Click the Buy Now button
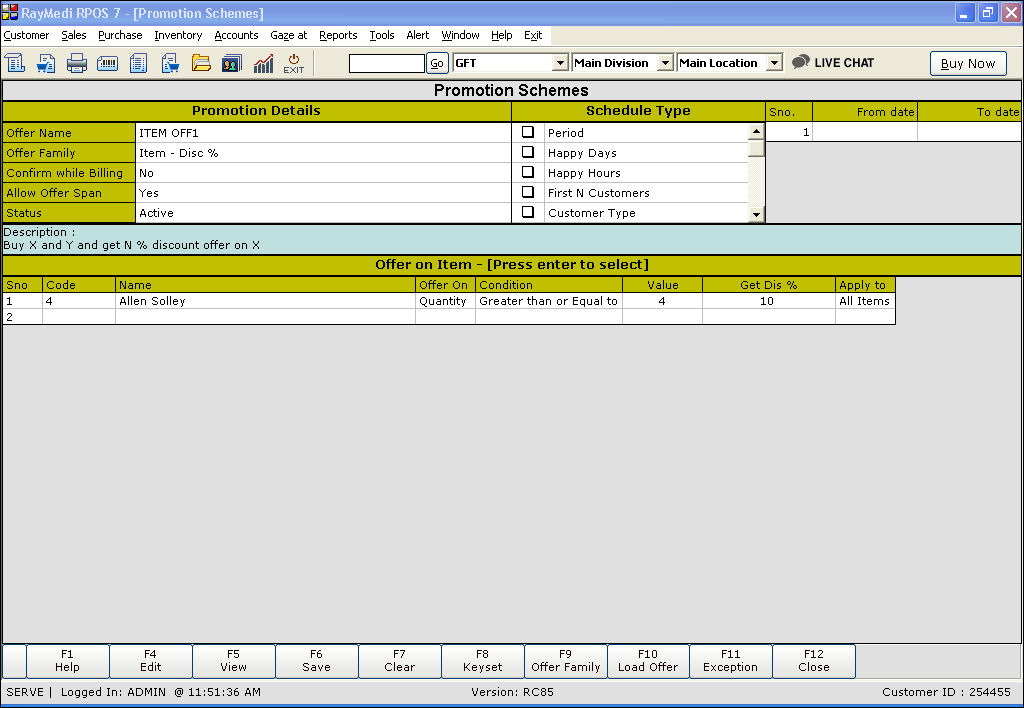 click(968, 63)
